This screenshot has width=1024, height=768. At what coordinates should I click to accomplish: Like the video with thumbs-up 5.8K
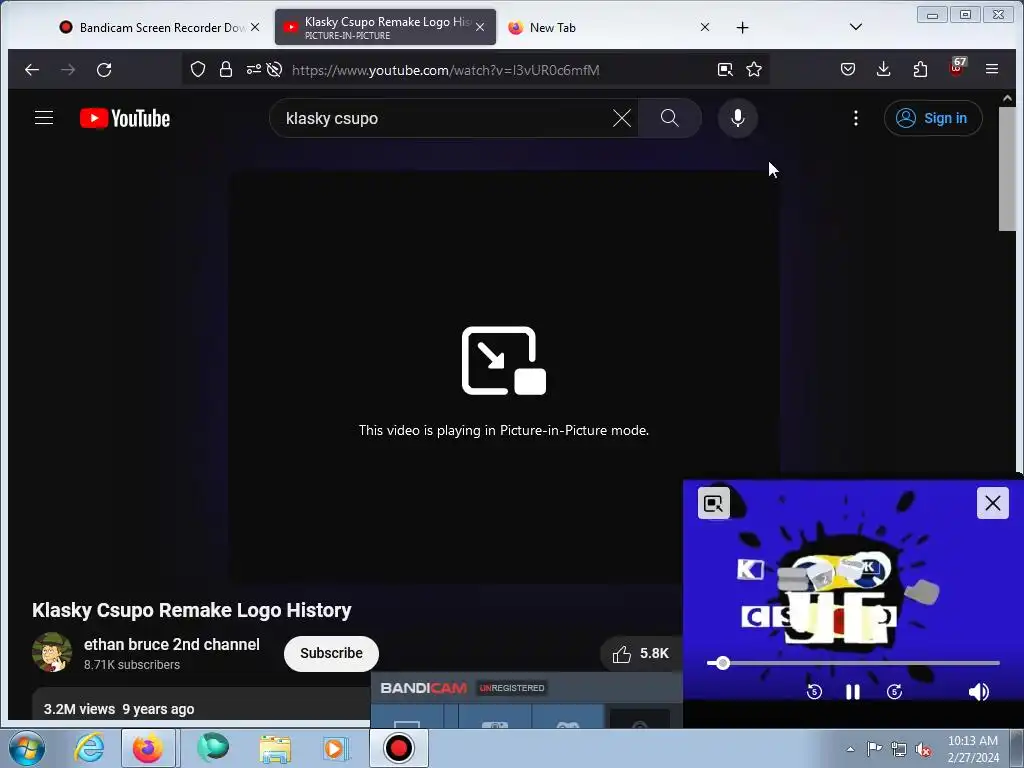point(640,654)
